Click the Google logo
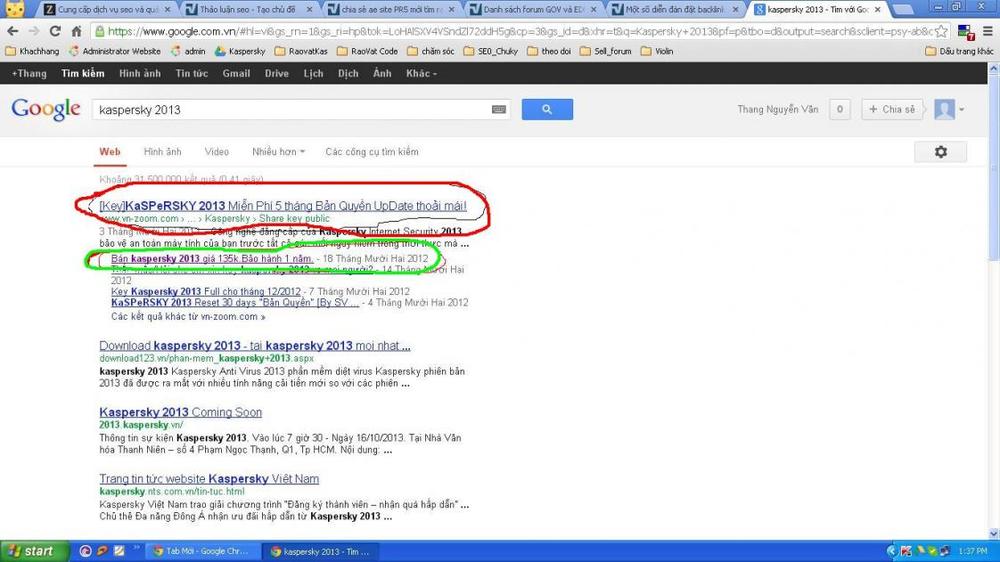Image resolution: width=1000 pixels, height=562 pixels. (46, 110)
